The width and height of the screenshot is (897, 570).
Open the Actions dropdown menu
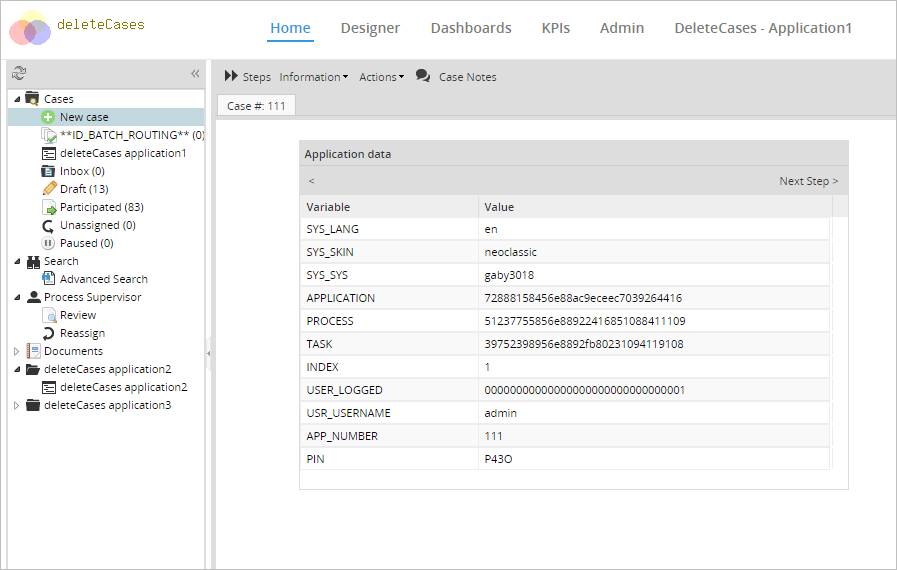point(381,77)
